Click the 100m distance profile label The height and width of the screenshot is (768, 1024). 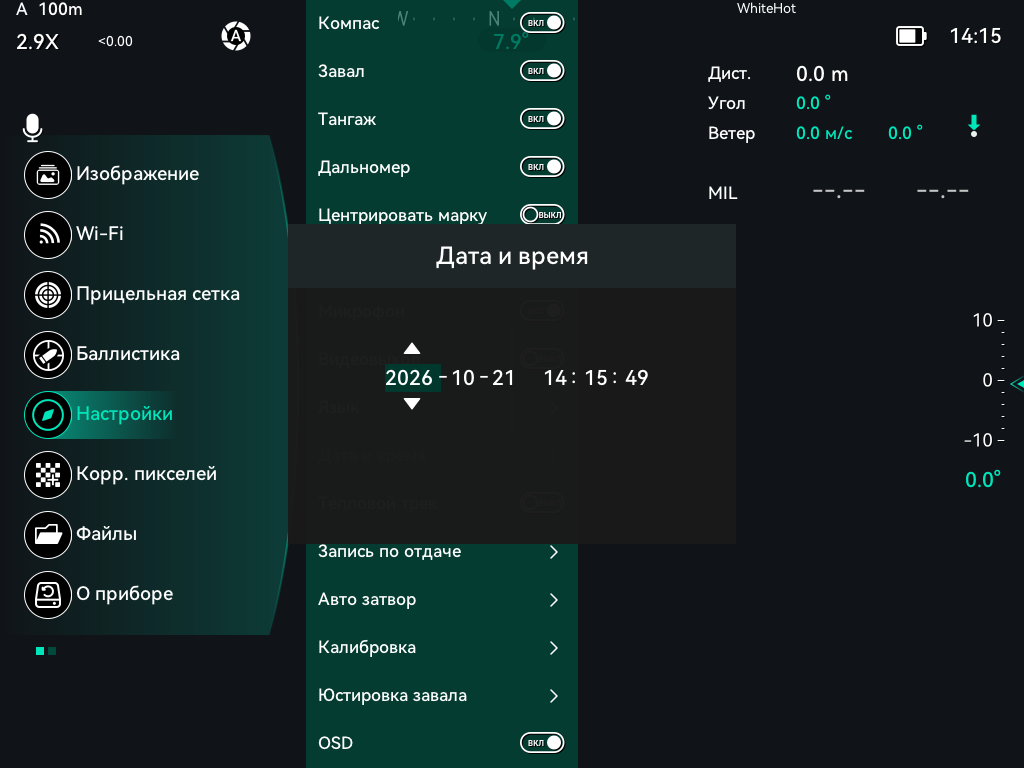pos(60,9)
